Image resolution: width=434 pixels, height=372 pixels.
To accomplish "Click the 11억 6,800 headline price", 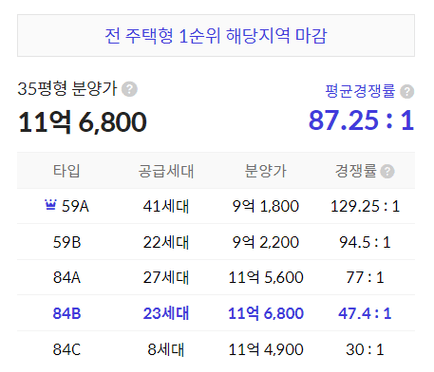I will 82,122.
